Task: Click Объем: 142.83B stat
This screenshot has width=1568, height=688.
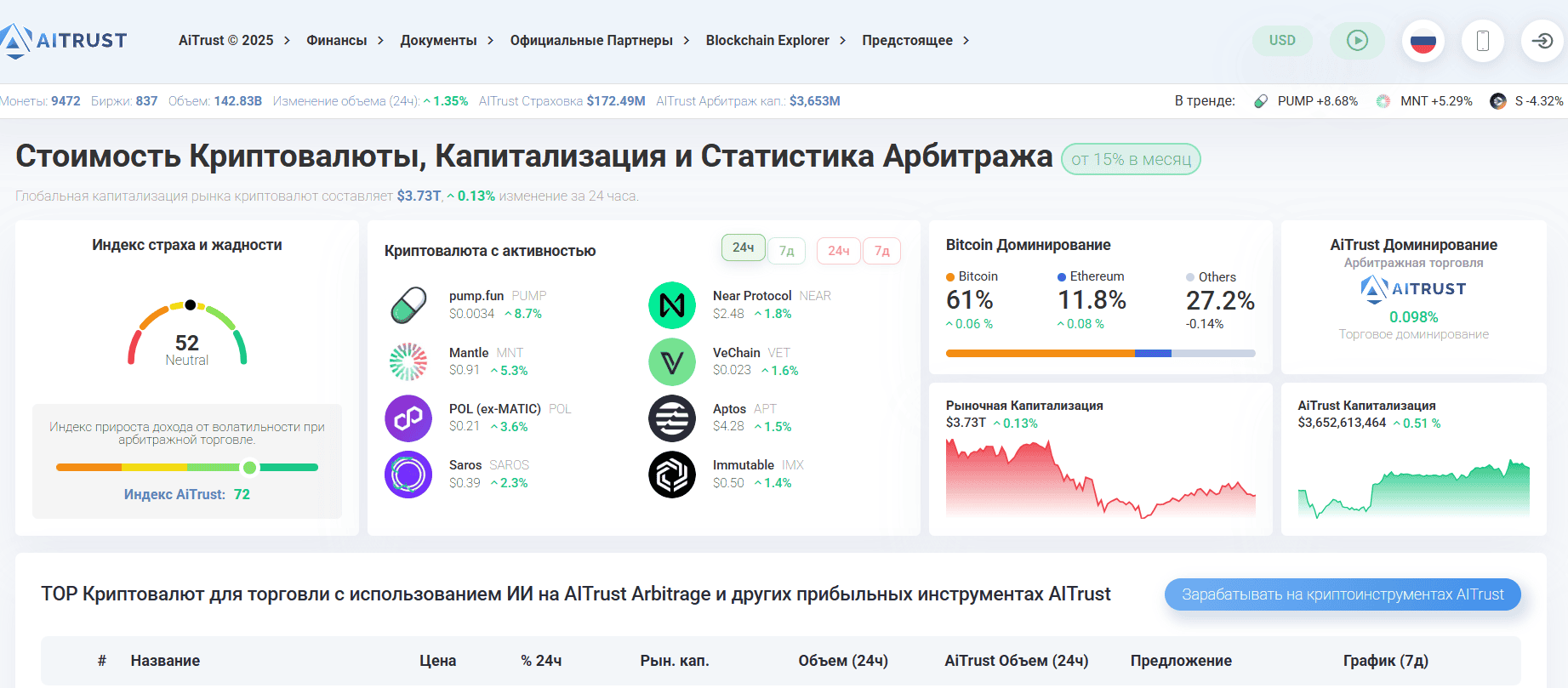Action: (x=215, y=101)
